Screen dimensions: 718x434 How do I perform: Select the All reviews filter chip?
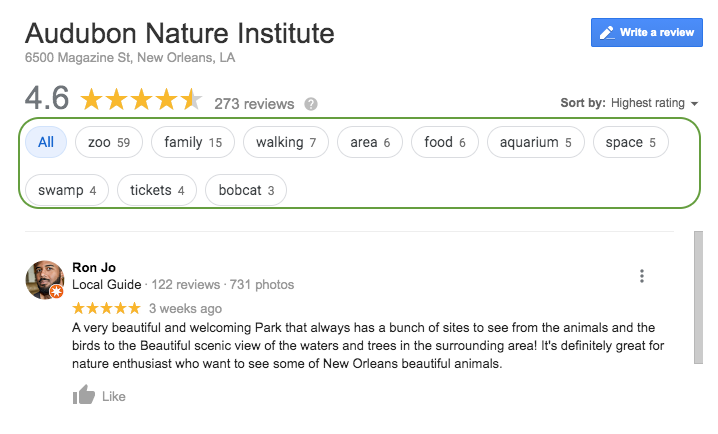tap(46, 142)
